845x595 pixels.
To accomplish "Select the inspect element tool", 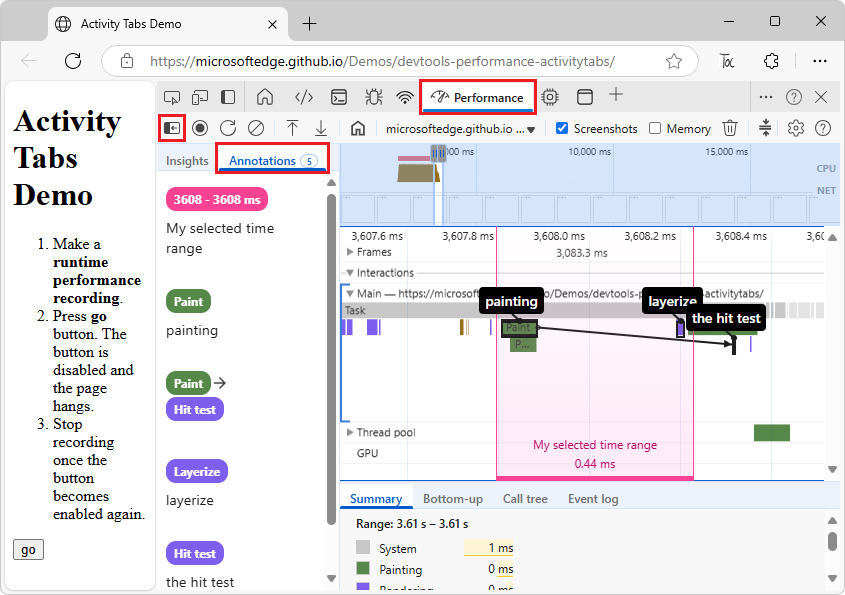I will [172, 97].
